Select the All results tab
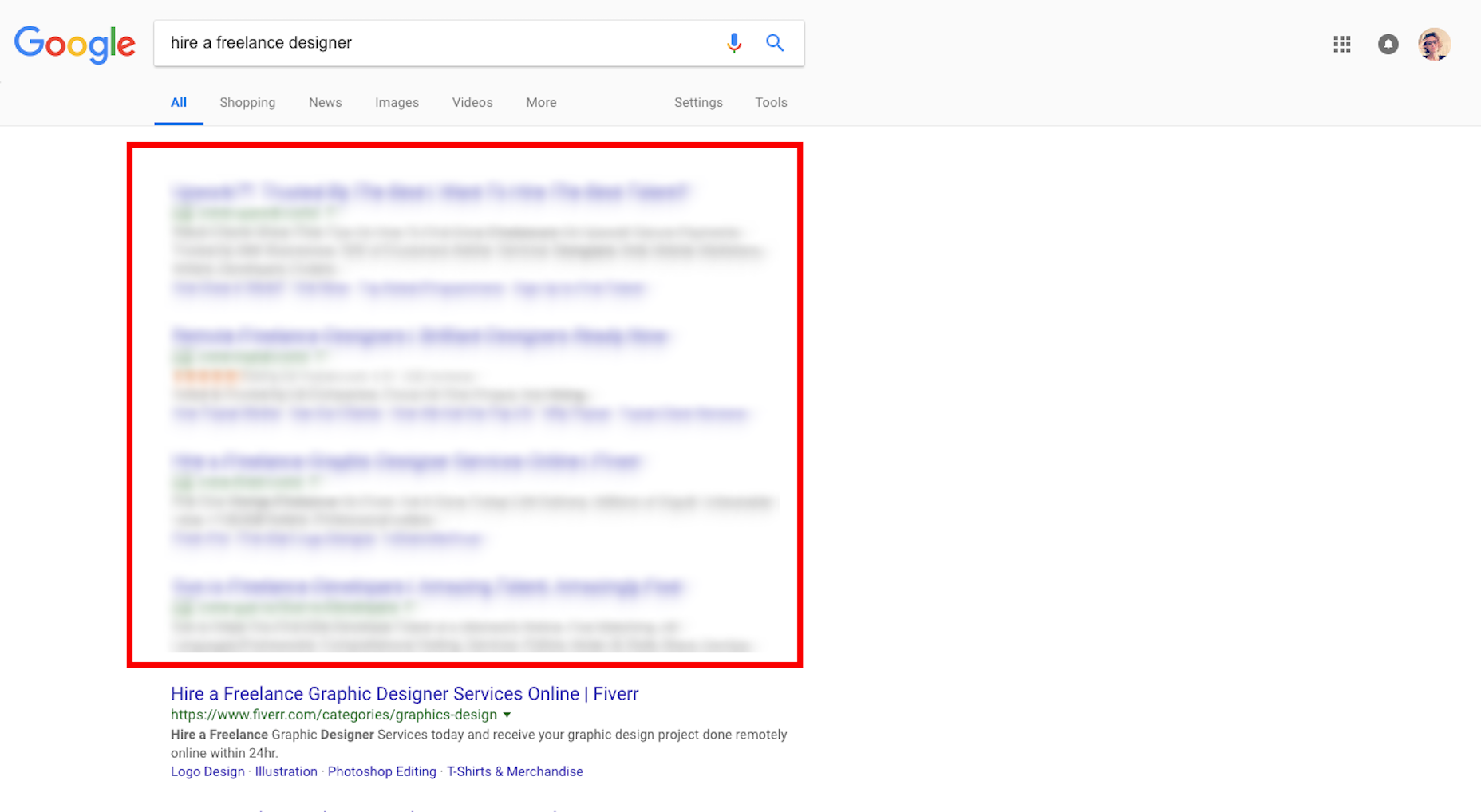The image size is (1481, 812). coord(179,102)
